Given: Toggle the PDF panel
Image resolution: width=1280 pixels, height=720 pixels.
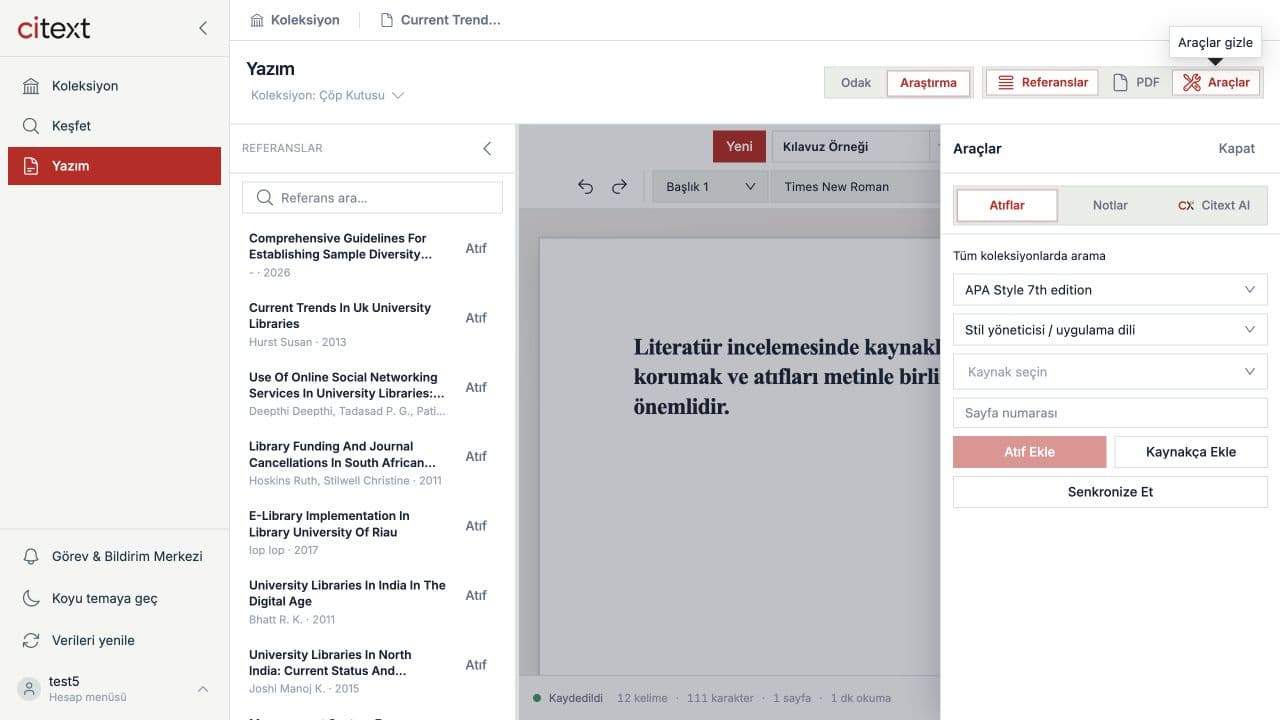Looking at the screenshot, I should 1136,83.
